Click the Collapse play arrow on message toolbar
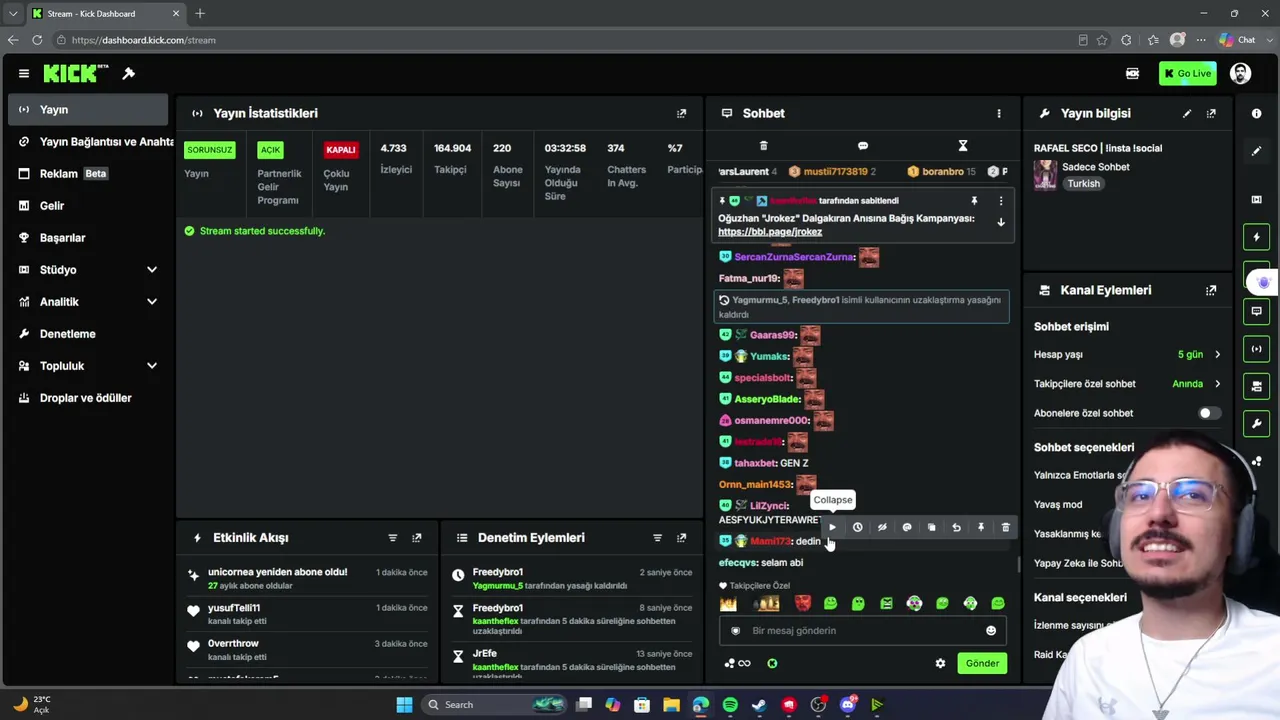Image resolution: width=1280 pixels, height=720 pixels. pyautogui.click(x=832, y=527)
